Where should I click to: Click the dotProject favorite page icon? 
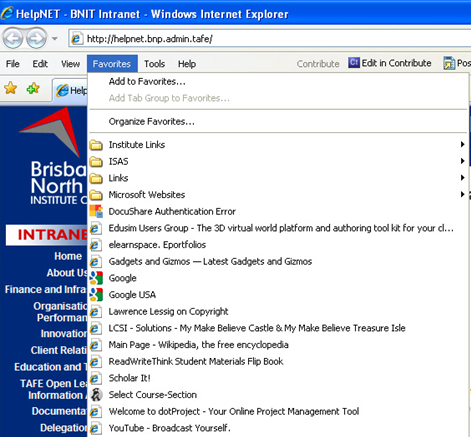95,412
